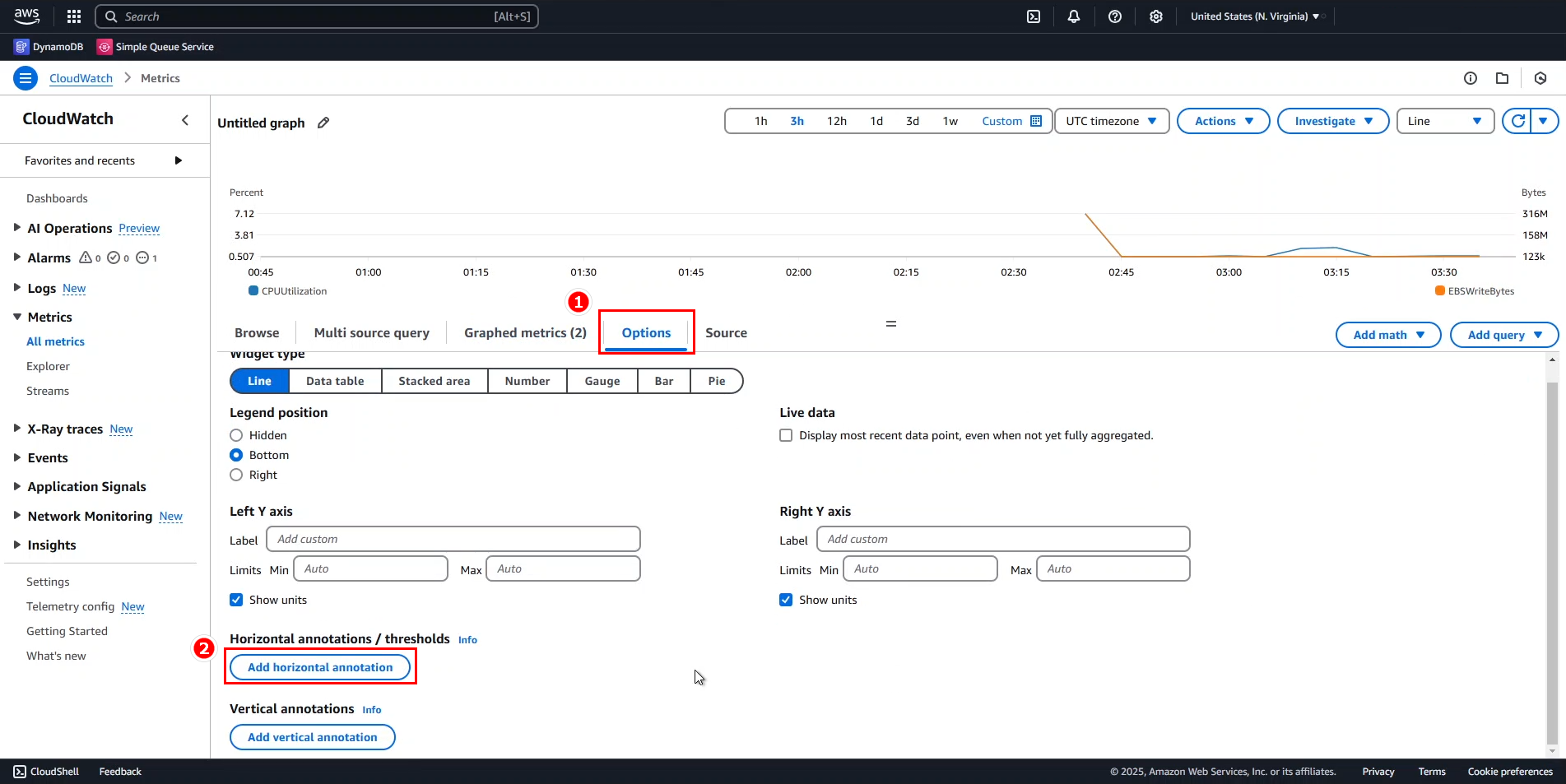Image resolution: width=1566 pixels, height=784 pixels.
Task: Open the What's new link
Action: [x=56, y=656]
